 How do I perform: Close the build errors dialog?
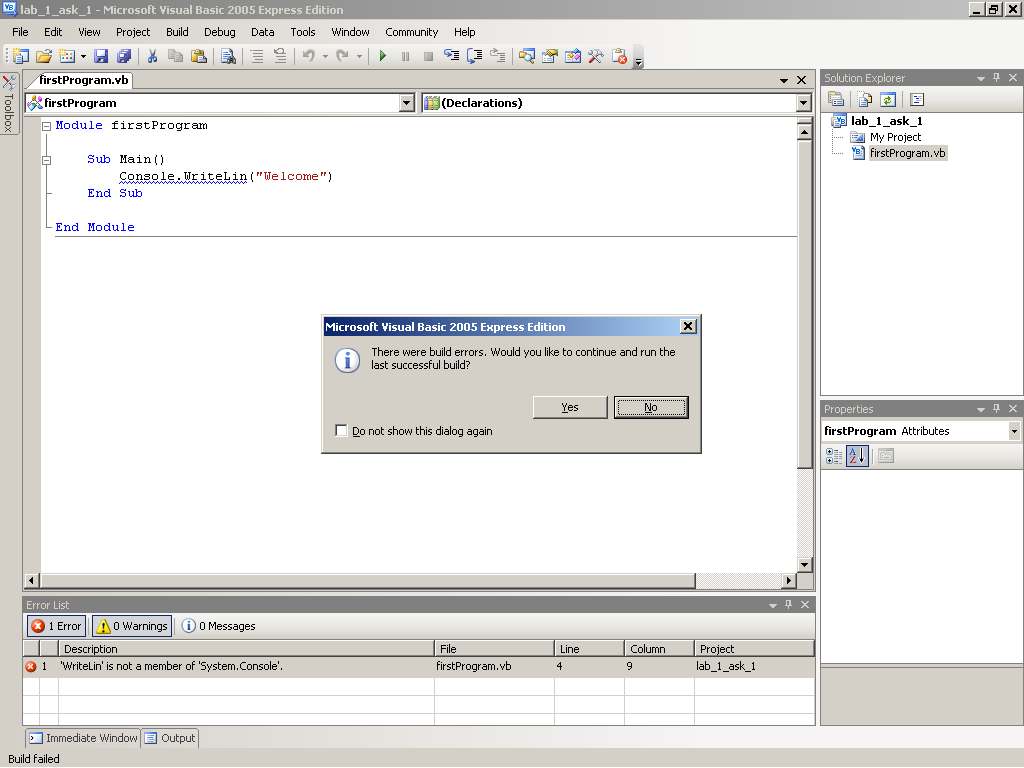[688, 327]
